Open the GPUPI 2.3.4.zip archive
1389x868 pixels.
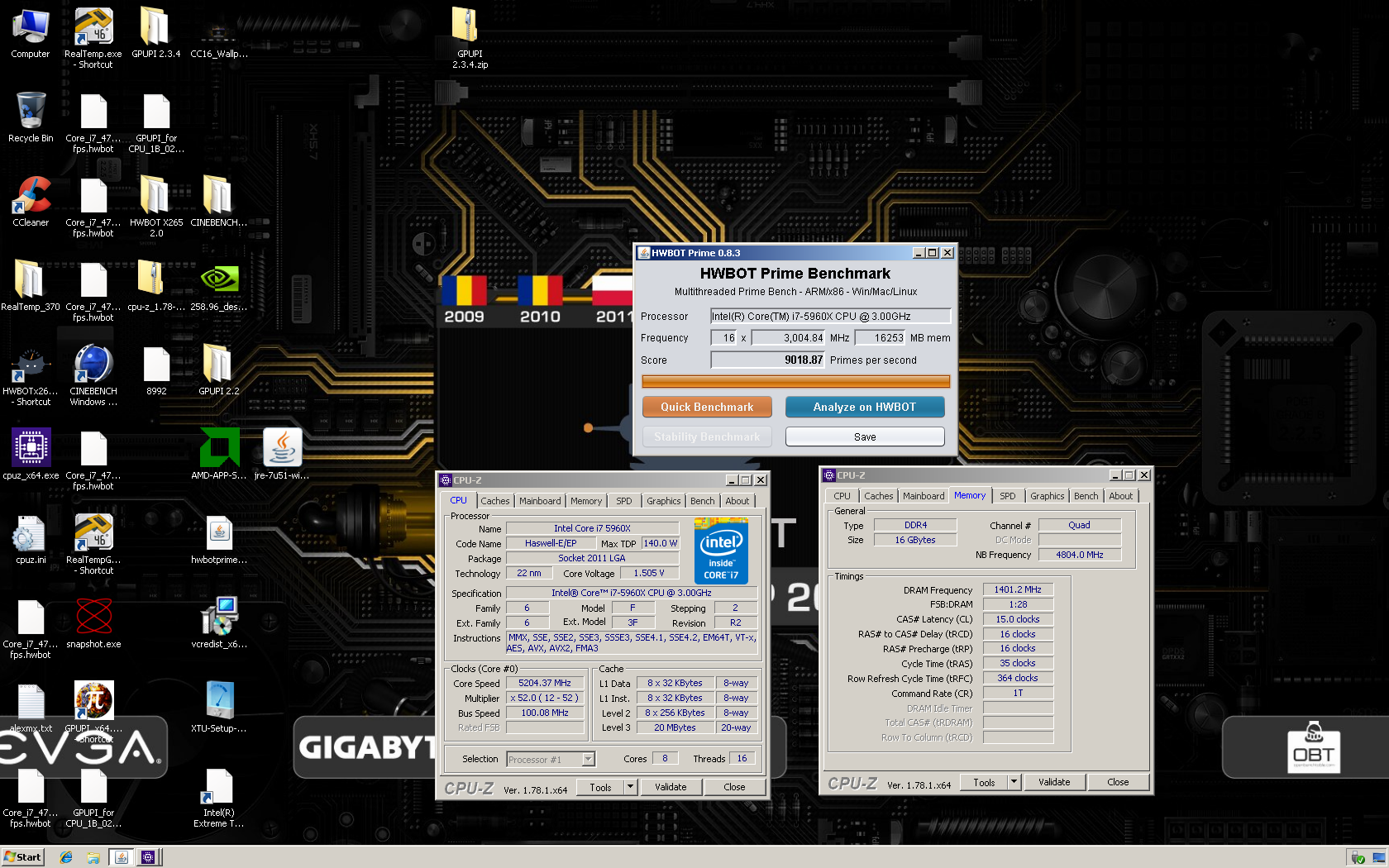click(x=470, y=38)
